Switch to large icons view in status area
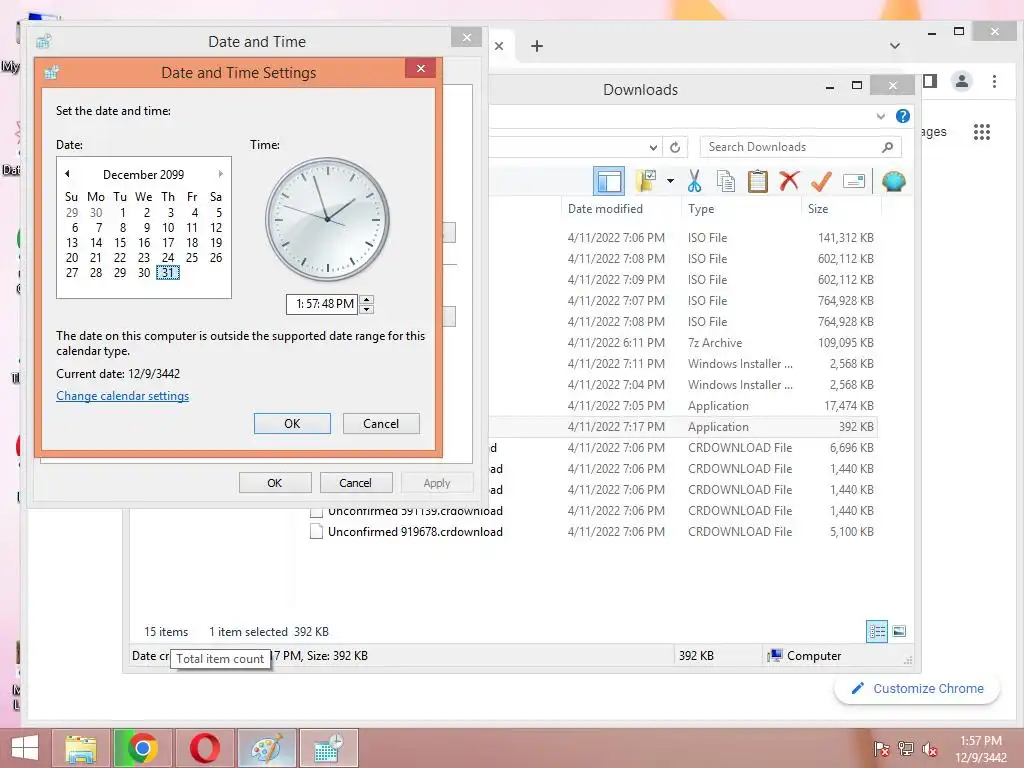Viewport: 1024px width, 768px height. [x=899, y=632]
